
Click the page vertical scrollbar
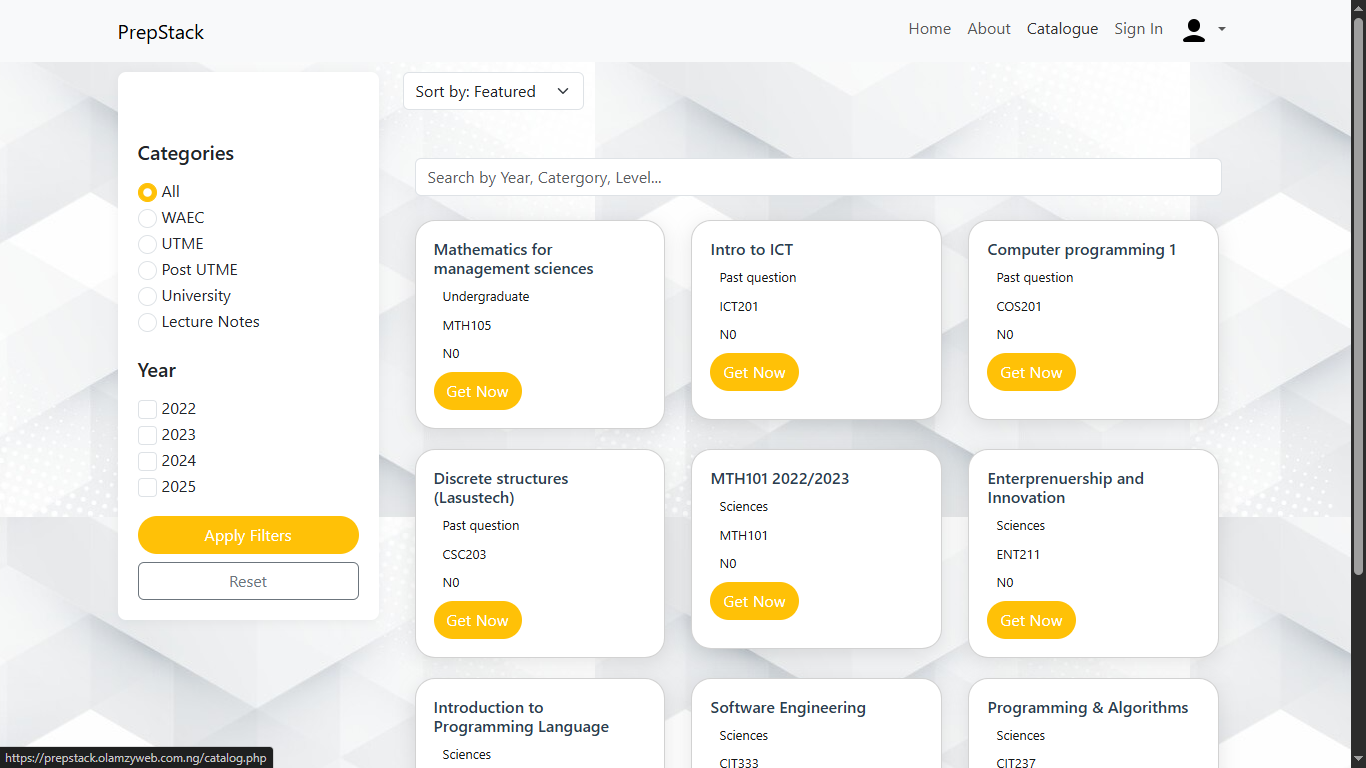coord(1358,295)
